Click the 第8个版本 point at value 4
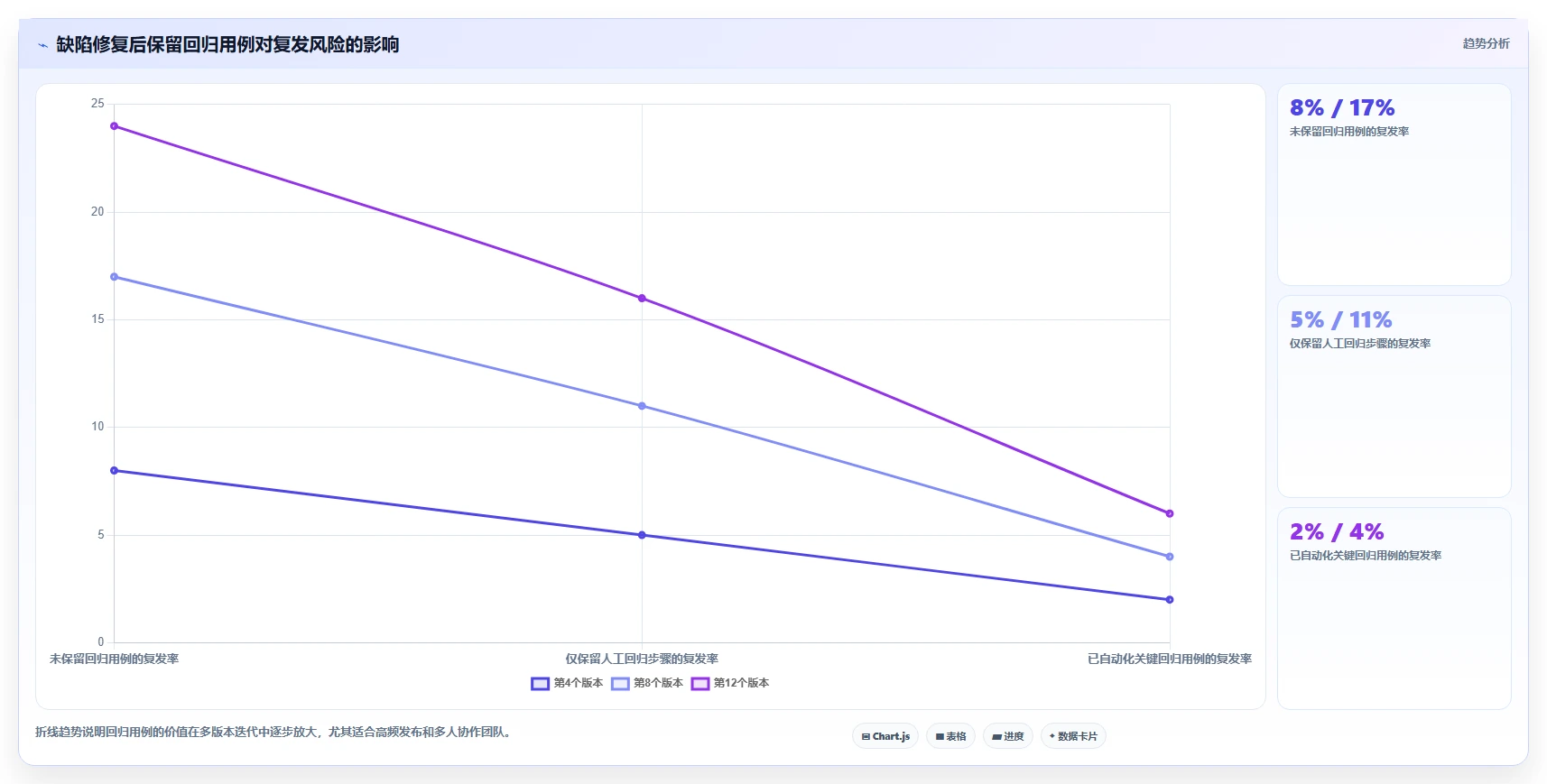This screenshot has width=1547, height=784. click(x=1170, y=557)
